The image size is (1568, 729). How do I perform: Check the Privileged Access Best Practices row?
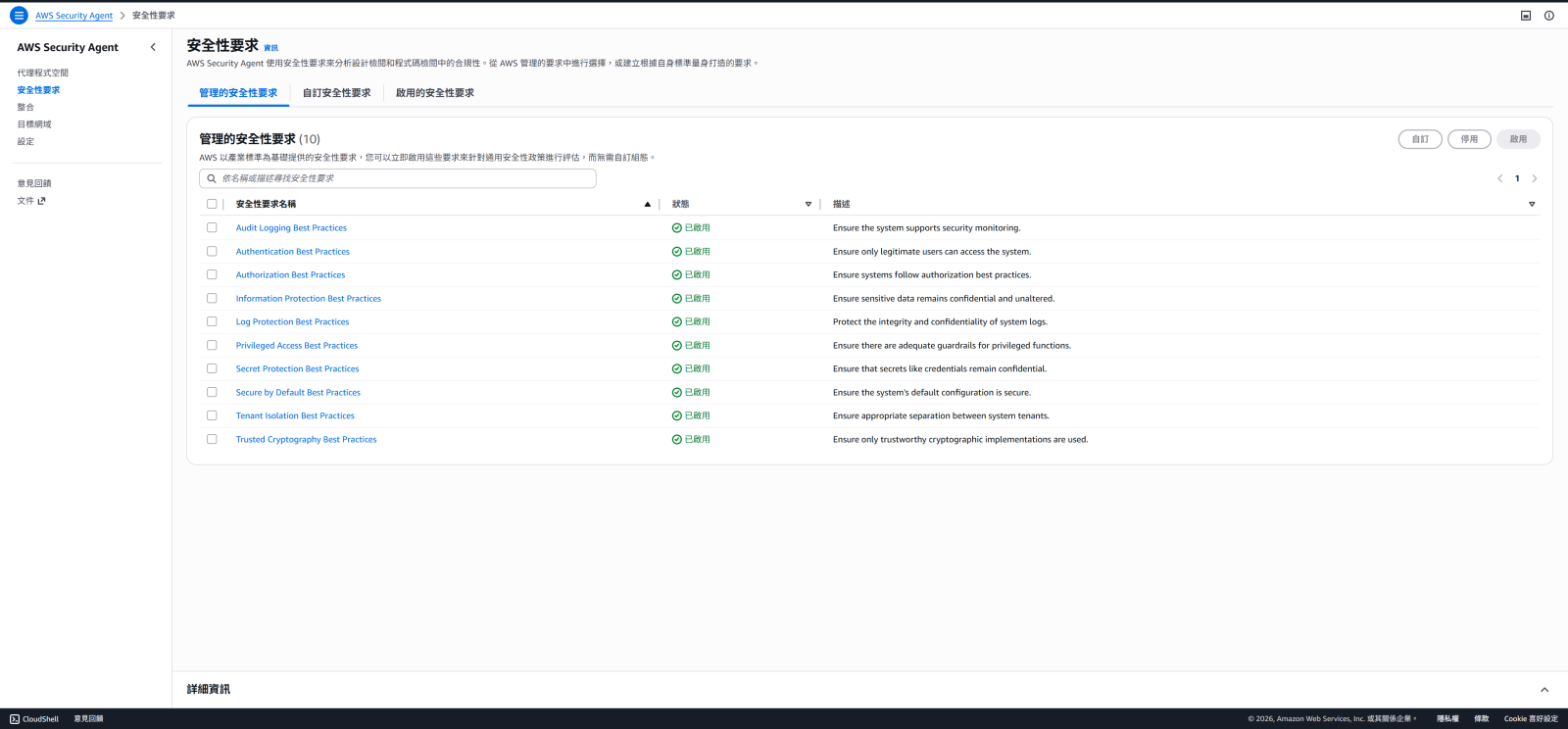[x=212, y=345]
